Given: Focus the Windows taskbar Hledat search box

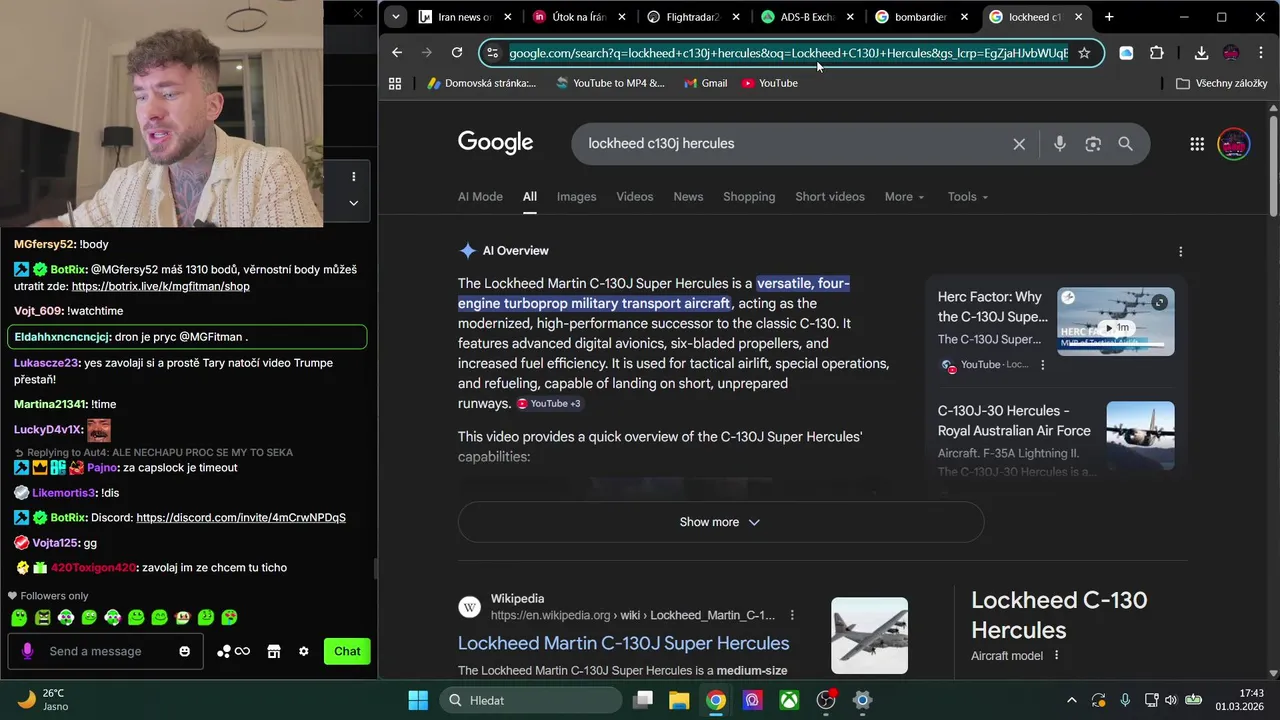Looking at the screenshot, I should [x=530, y=700].
